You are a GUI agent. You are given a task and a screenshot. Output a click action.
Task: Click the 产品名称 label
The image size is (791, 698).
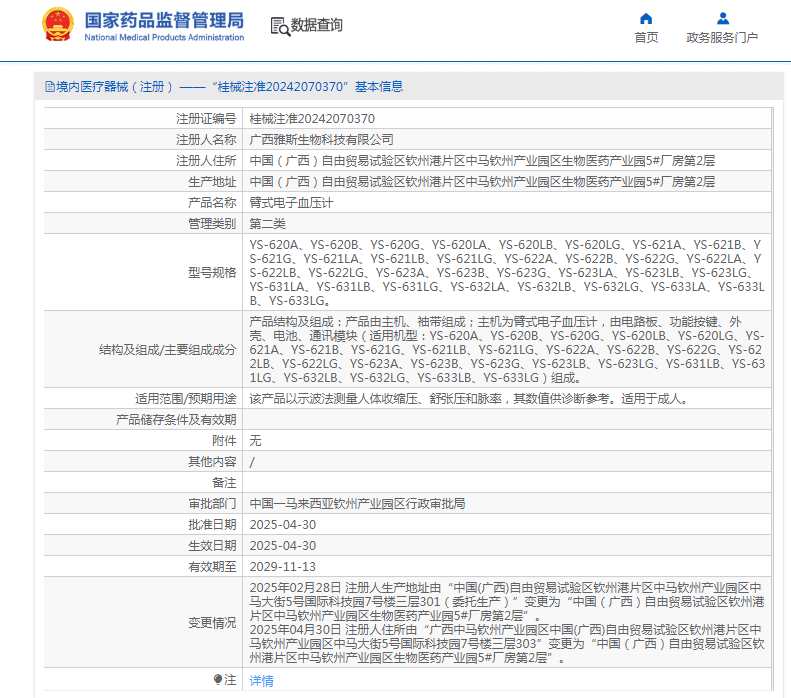(x=212, y=203)
